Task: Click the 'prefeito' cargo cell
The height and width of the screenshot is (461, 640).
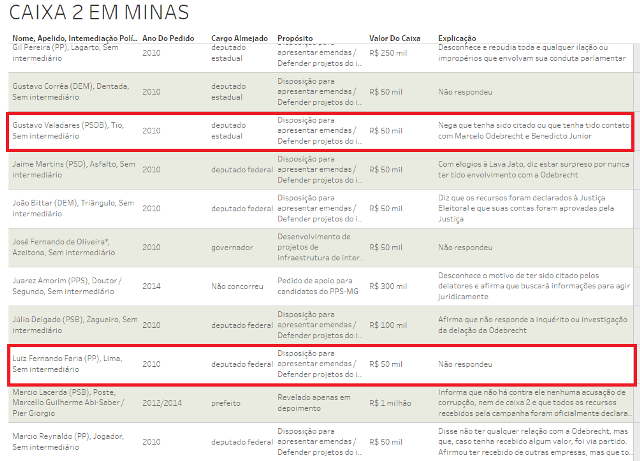Action: pos(227,402)
